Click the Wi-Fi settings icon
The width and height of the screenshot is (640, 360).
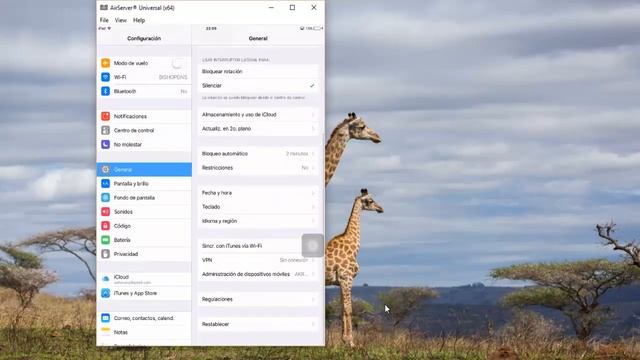coord(105,77)
